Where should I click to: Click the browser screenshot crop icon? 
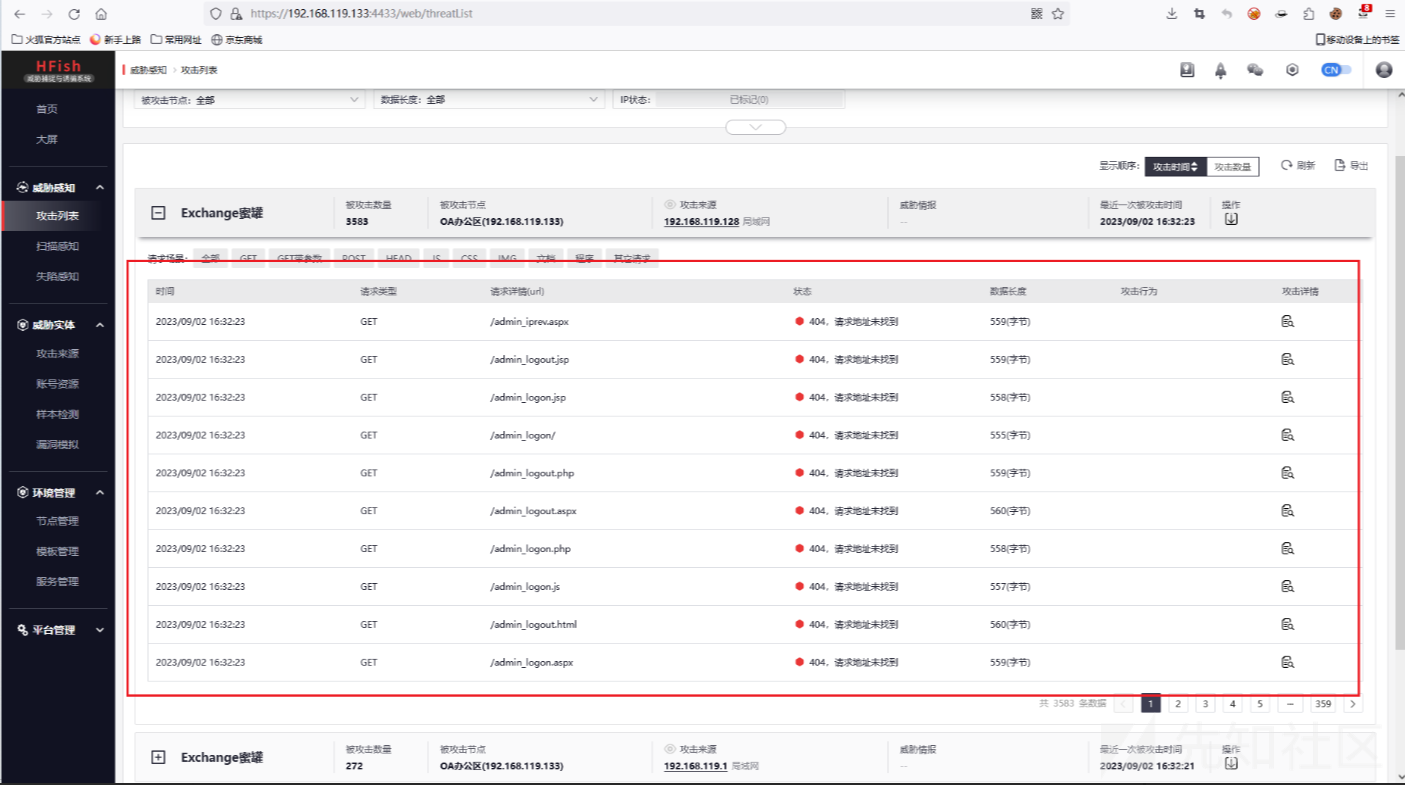pos(1200,14)
